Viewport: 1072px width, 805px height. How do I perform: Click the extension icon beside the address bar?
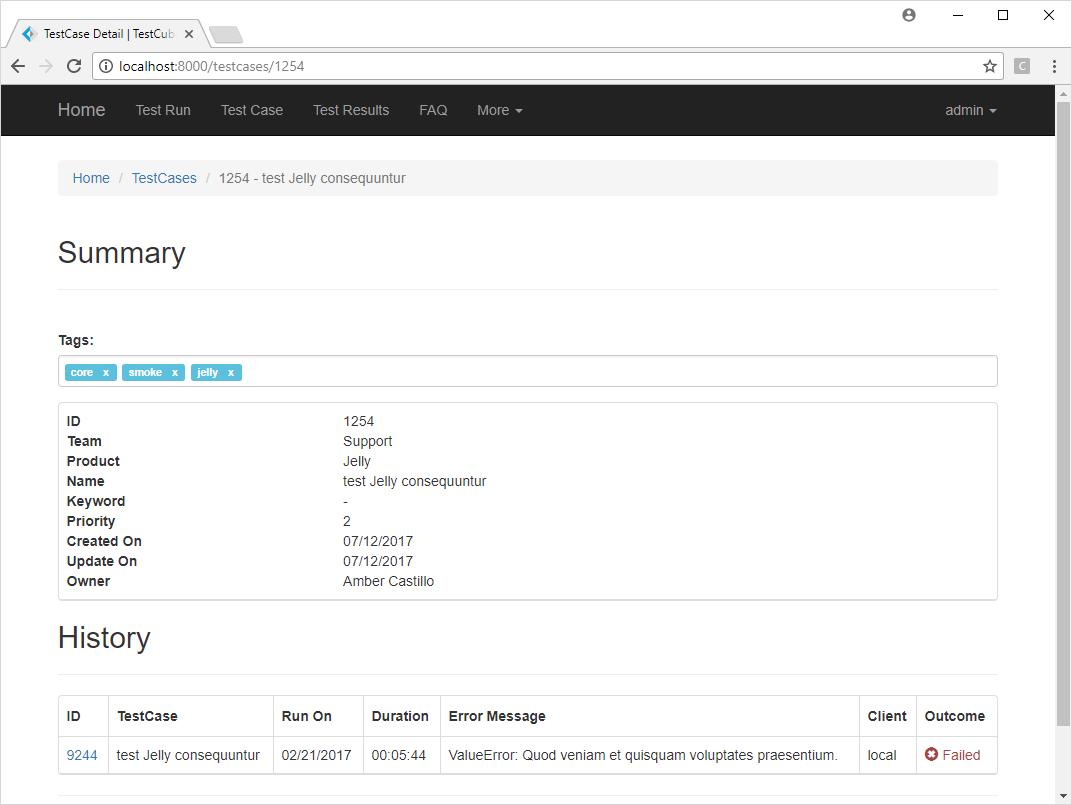pyautogui.click(x=1022, y=66)
